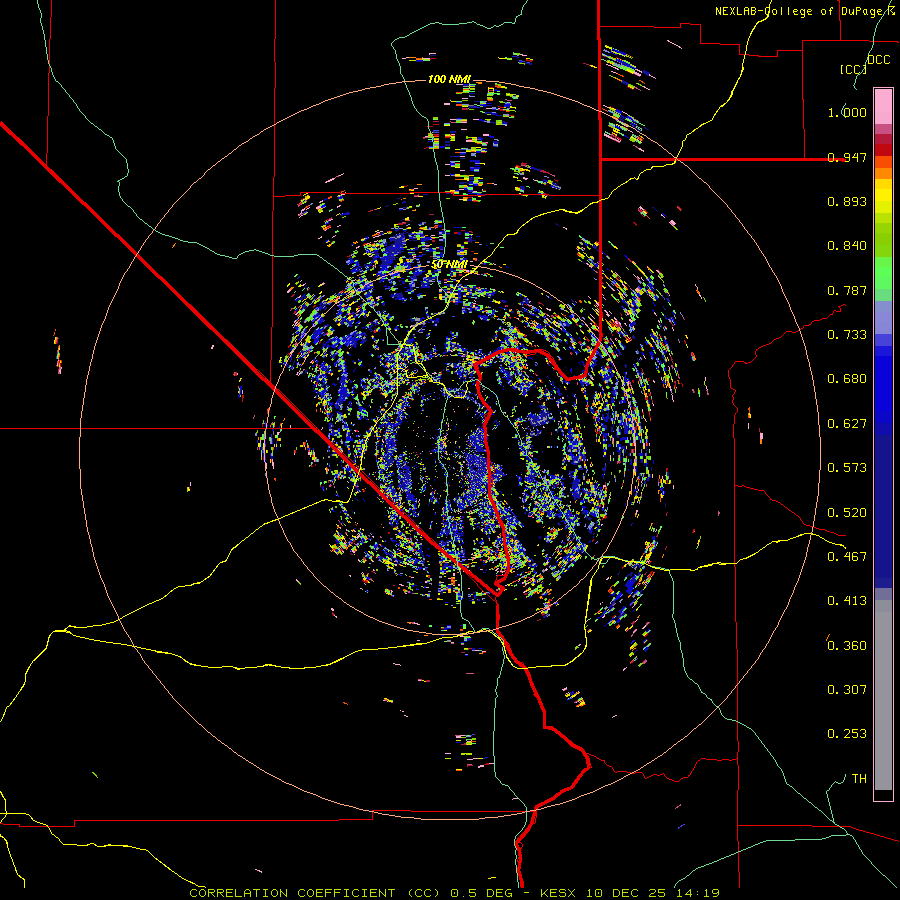Screen dimensions: 900x900
Task: Select the 0.733 legend value
Action: click(x=847, y=335)
